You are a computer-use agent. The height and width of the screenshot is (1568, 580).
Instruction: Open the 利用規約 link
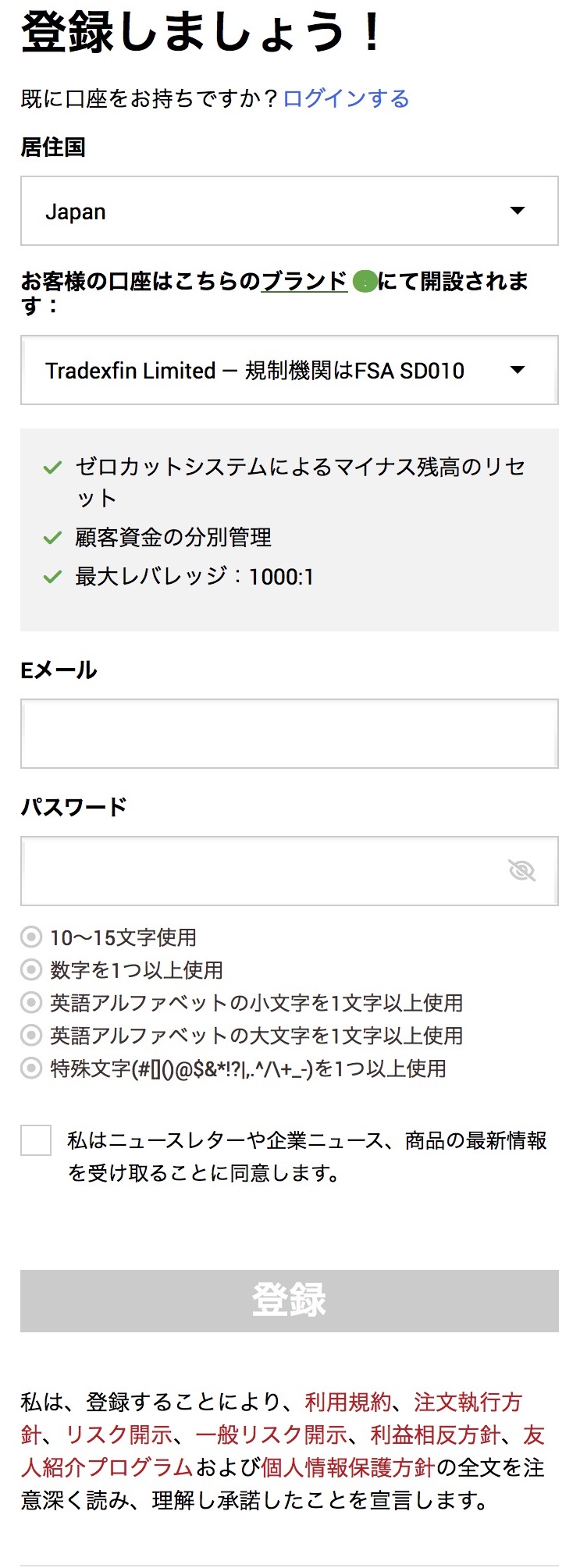click(347, 1402)
